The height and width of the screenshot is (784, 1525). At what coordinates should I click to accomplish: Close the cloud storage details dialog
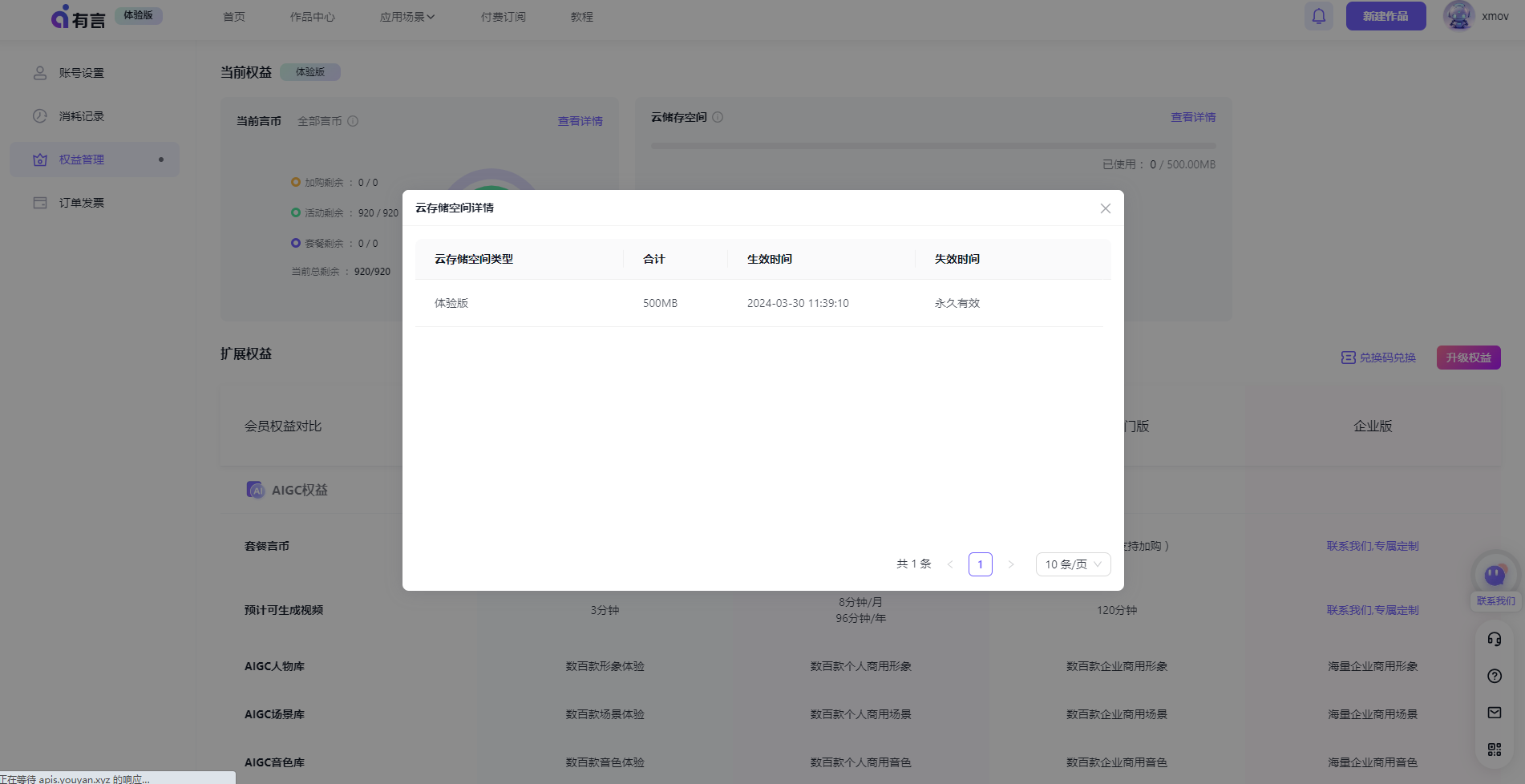coord(1105,208)
